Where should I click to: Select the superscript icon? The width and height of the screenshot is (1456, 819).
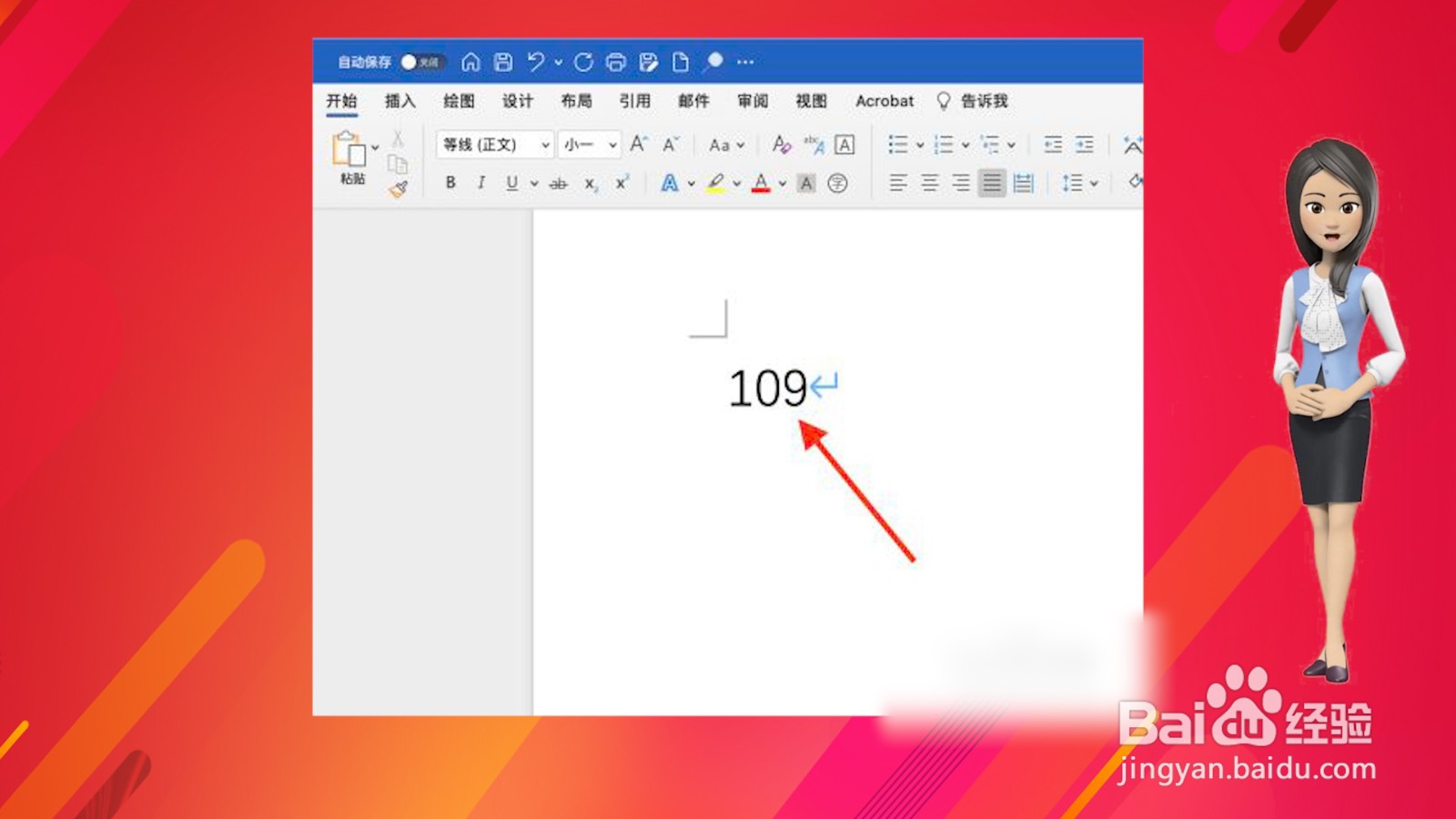point(621,182)
